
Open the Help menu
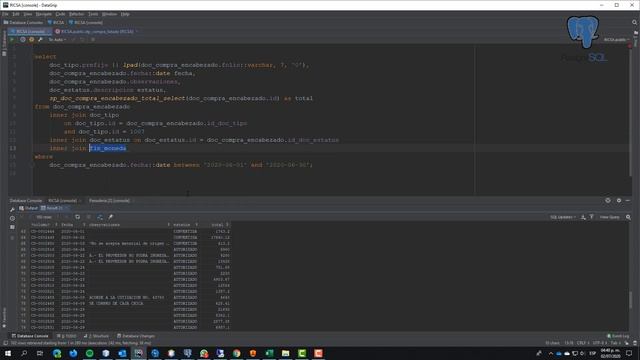point(125,14)
